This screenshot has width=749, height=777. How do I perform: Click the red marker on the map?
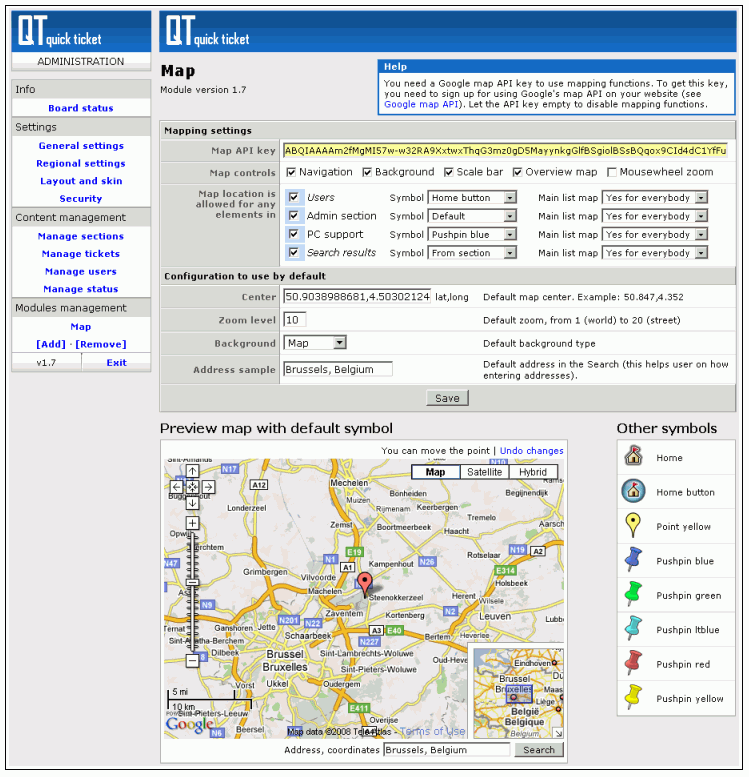365,584
